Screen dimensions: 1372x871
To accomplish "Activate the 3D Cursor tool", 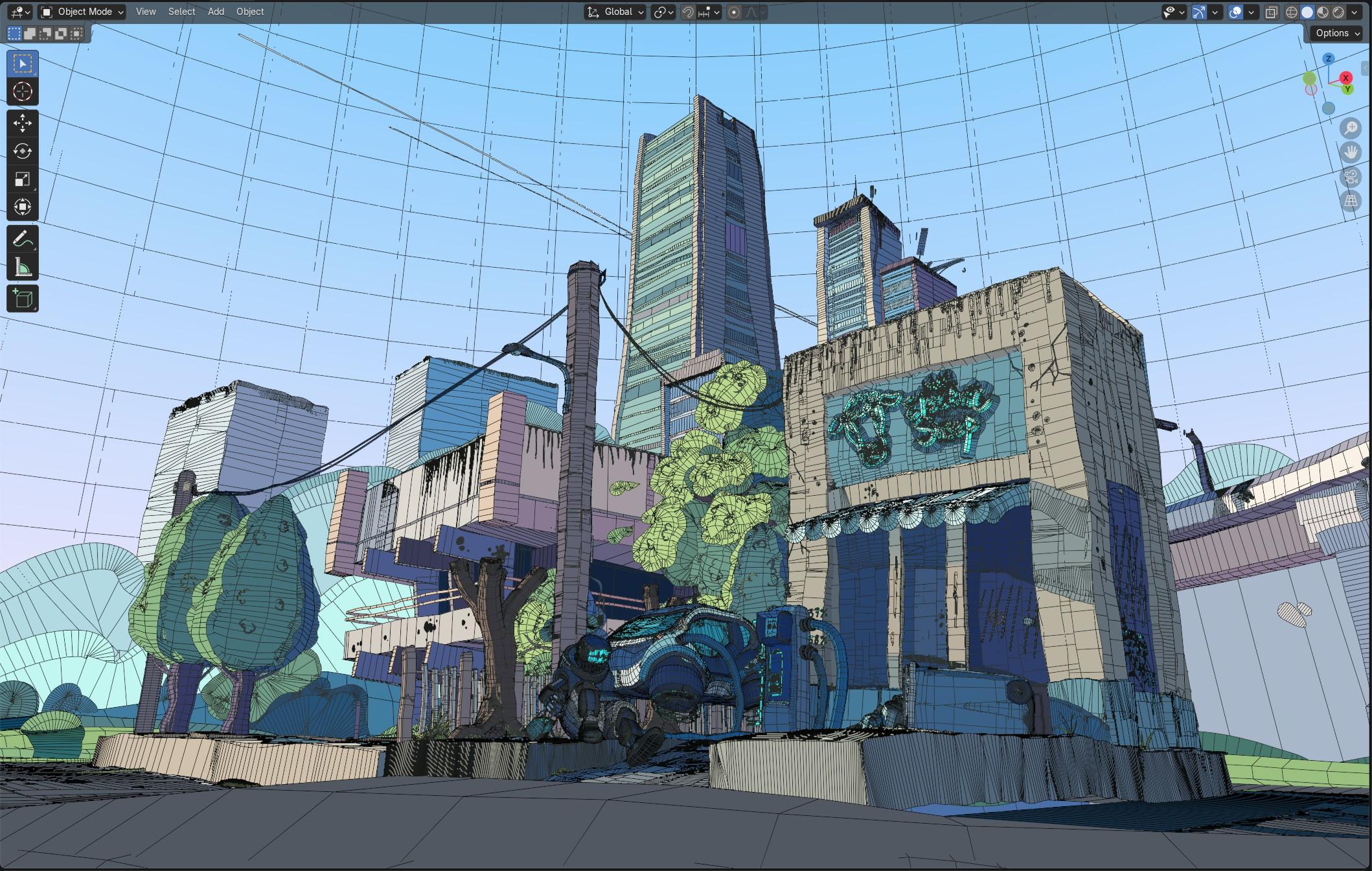I will pos(22,91).
